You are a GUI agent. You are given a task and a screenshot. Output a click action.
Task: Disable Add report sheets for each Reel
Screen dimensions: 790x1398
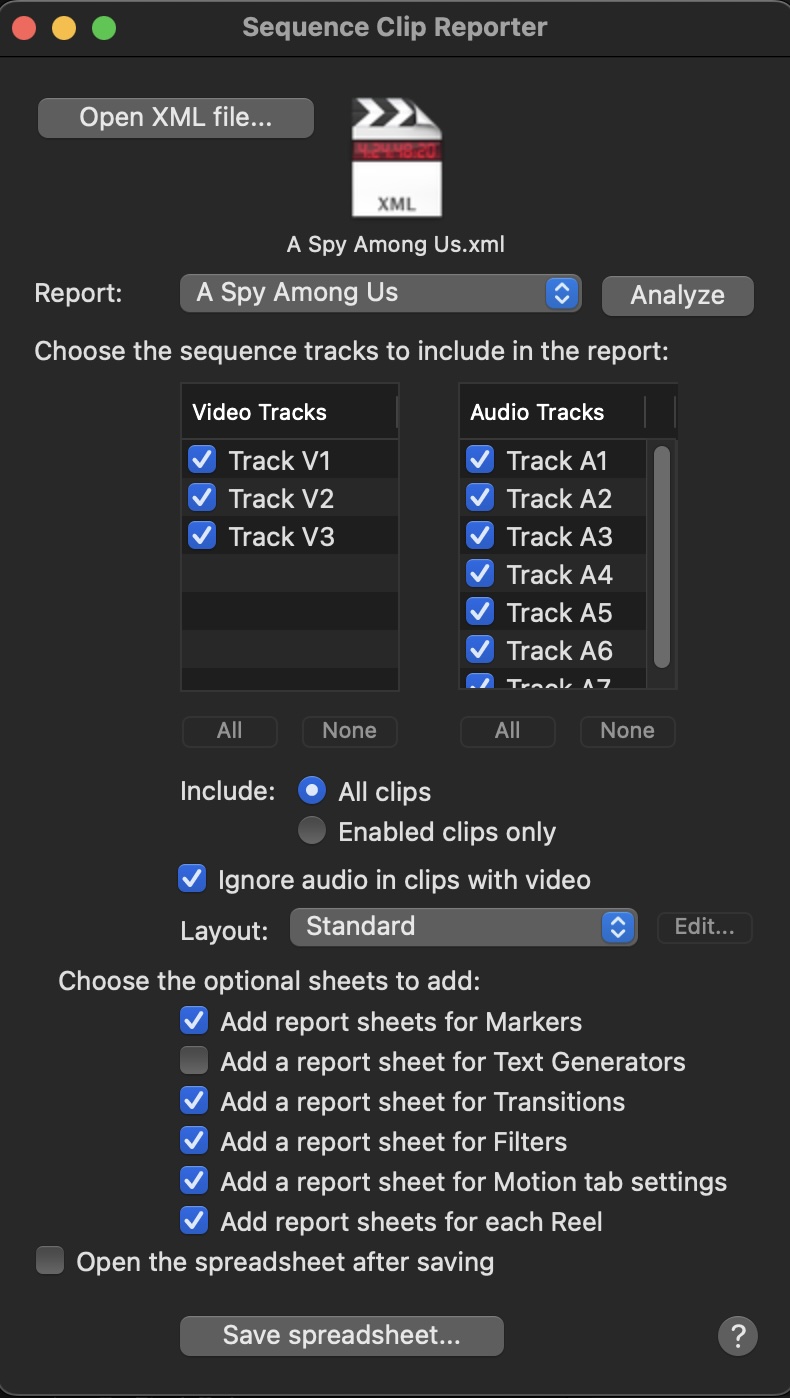tap(193, 1220)
